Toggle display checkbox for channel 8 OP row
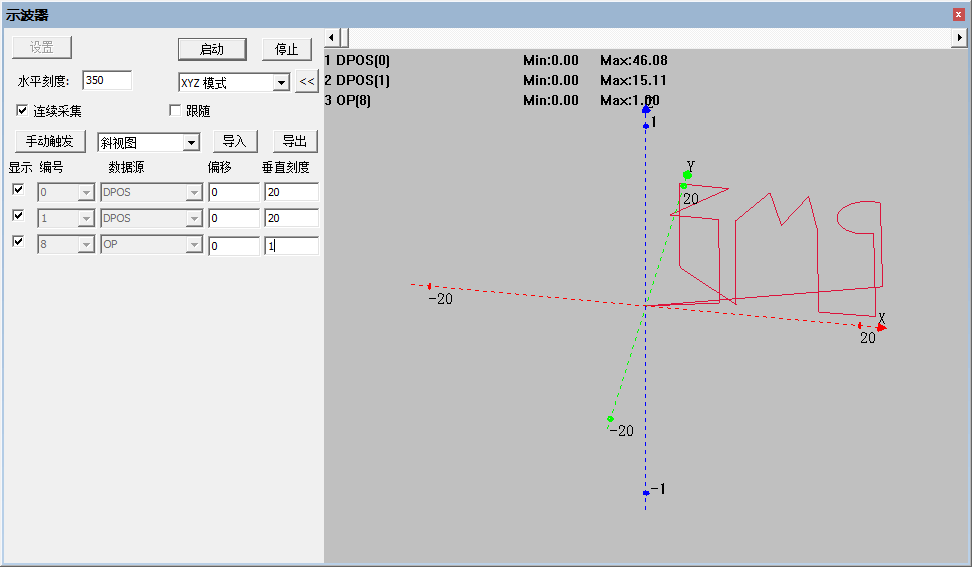The height and width of the screenshot is (567, 972). (18, 242)
